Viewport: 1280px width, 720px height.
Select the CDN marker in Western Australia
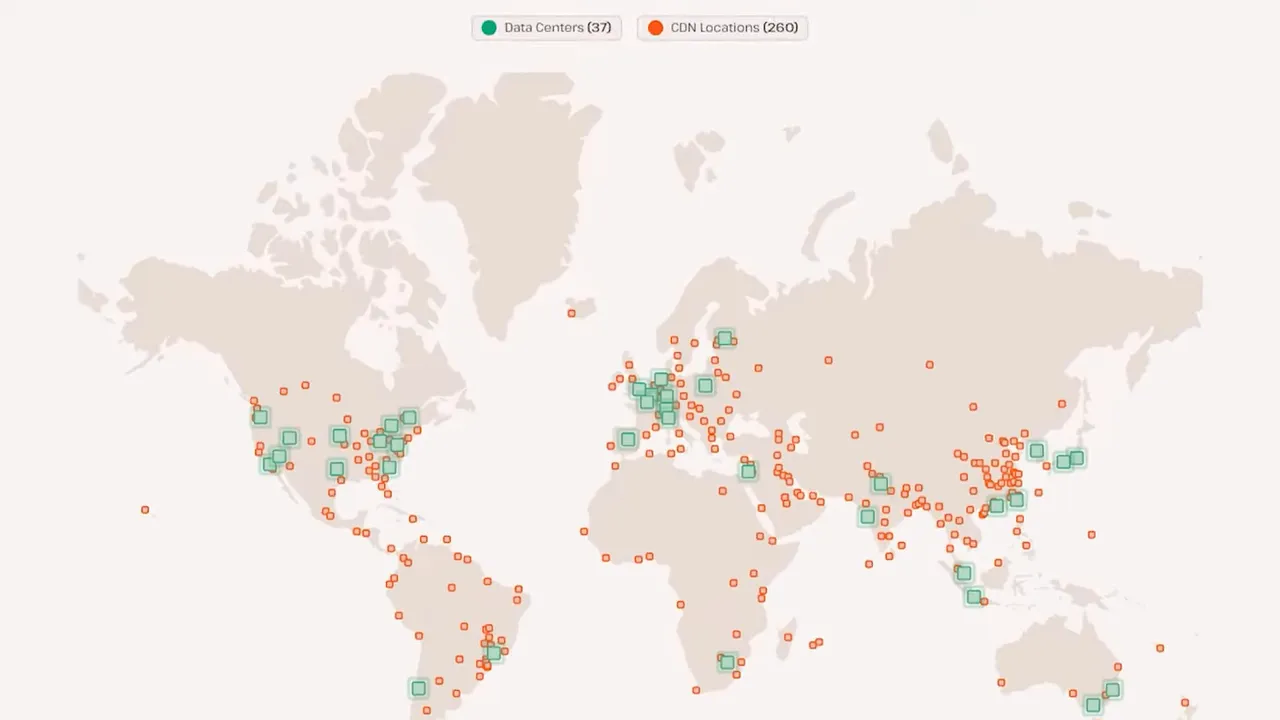tap(1001, 682)
